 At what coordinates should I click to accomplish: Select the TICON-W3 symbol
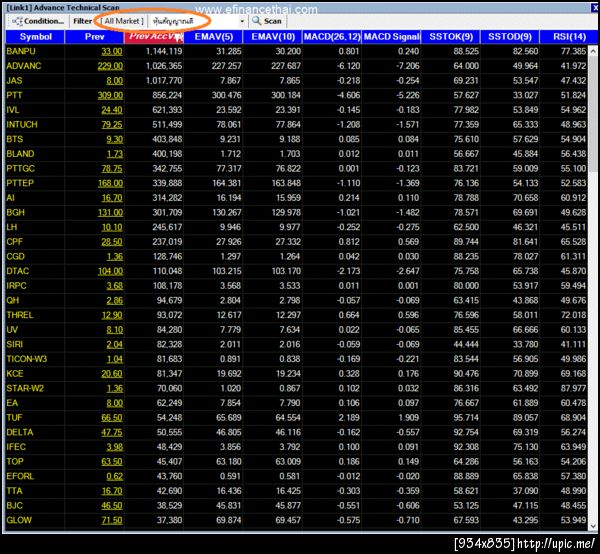pos(26,359)
